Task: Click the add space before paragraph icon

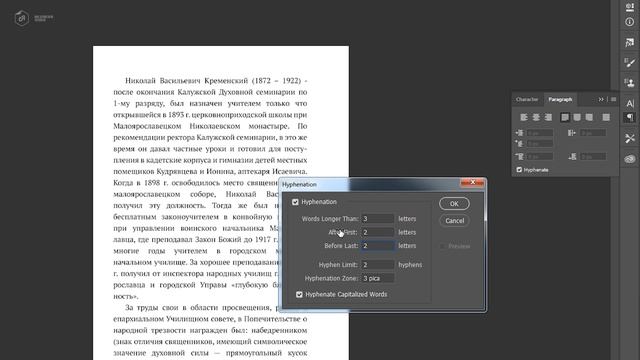Action: (519, 157)
